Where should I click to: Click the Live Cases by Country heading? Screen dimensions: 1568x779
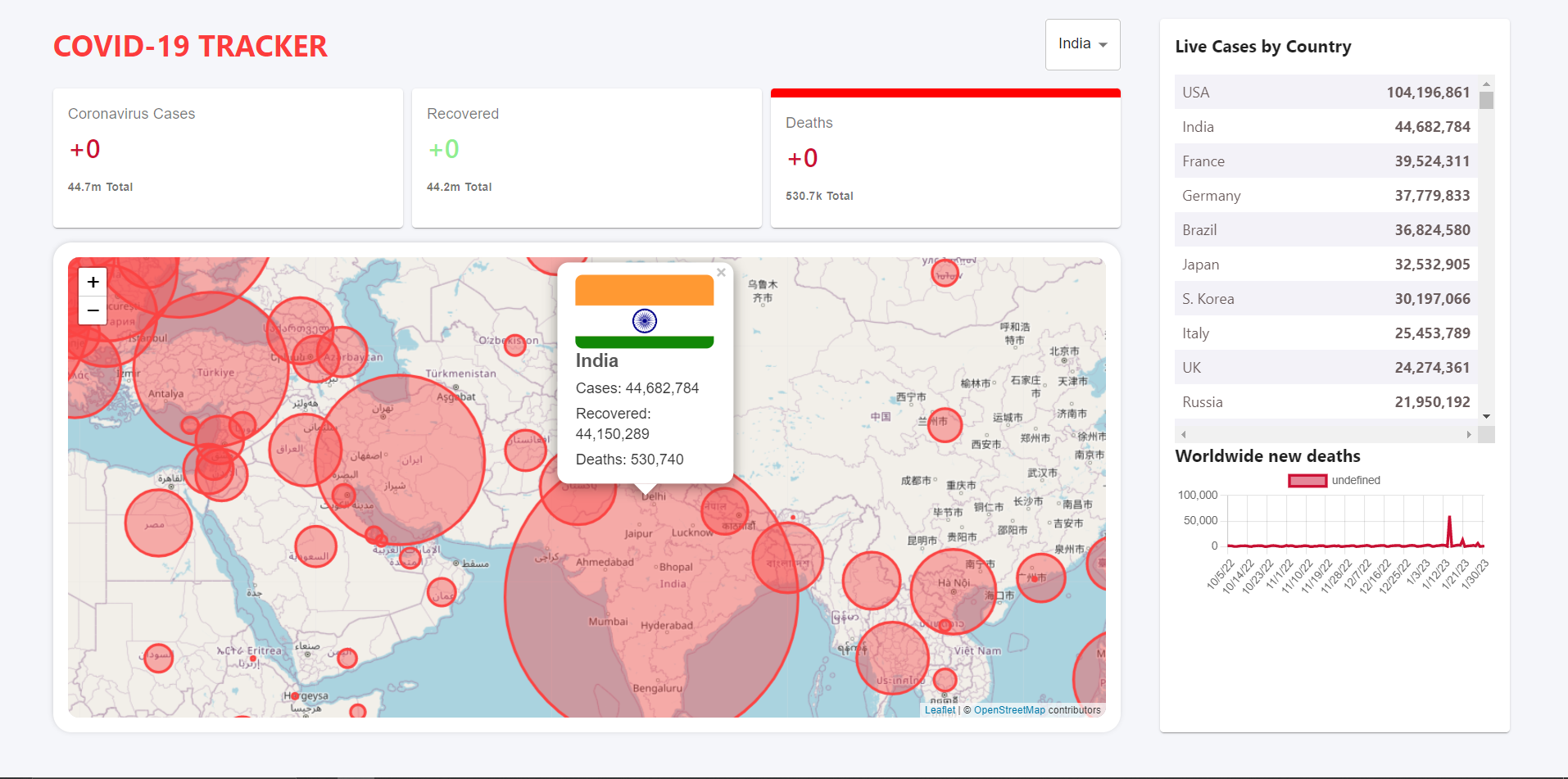click(x=1262, y=47)
